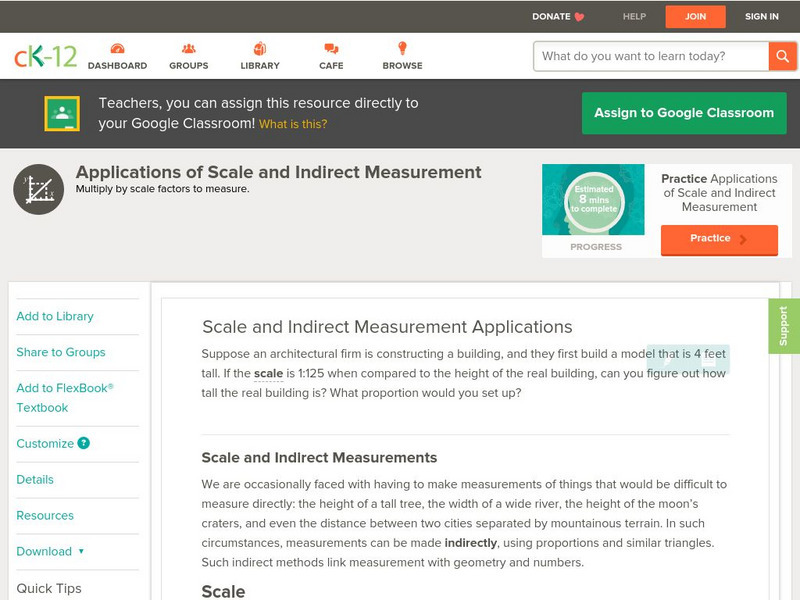
Task: Open the Library icon in navigation
Action: coord(260,49)
